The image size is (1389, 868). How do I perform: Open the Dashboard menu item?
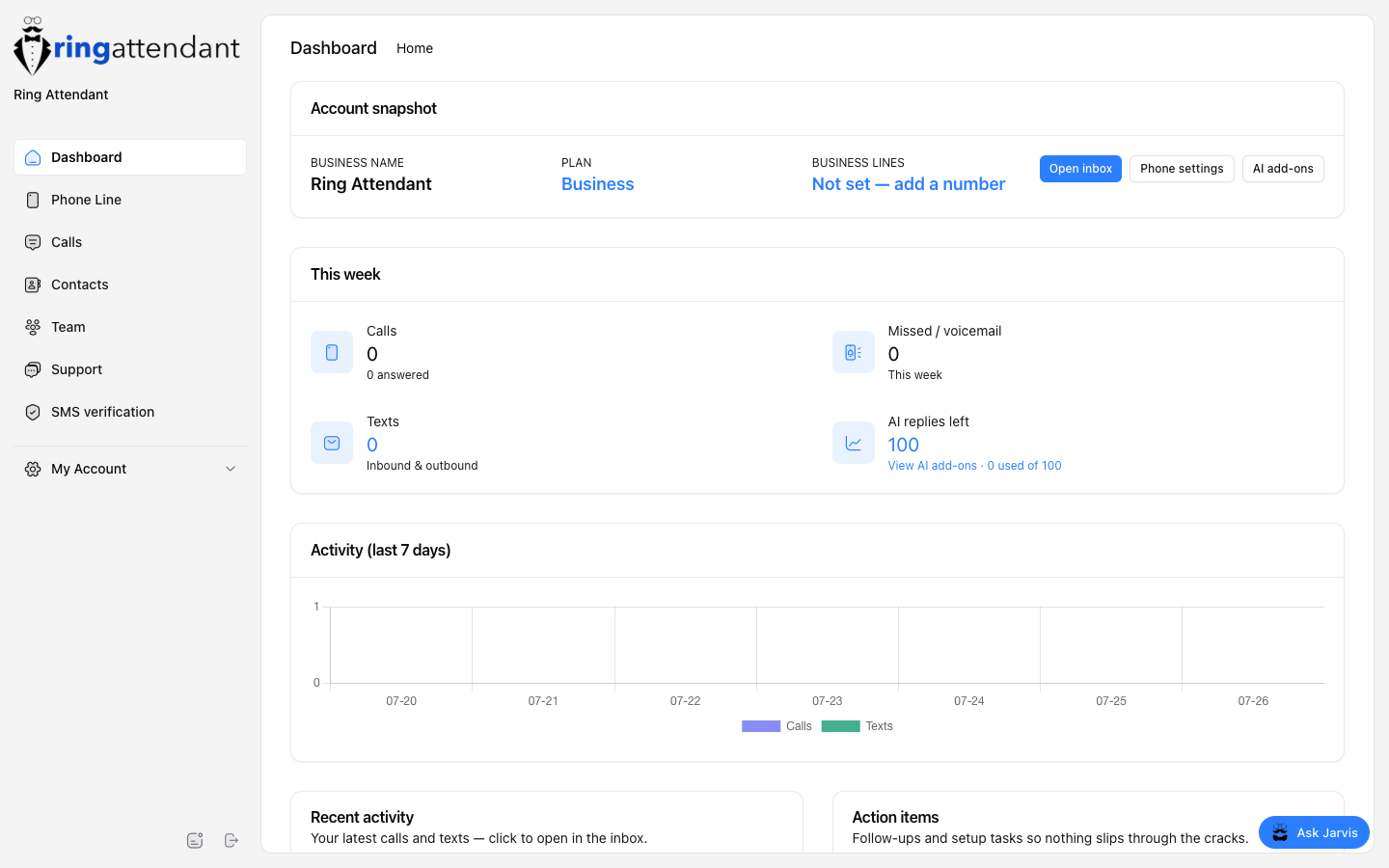pos(130,157)
